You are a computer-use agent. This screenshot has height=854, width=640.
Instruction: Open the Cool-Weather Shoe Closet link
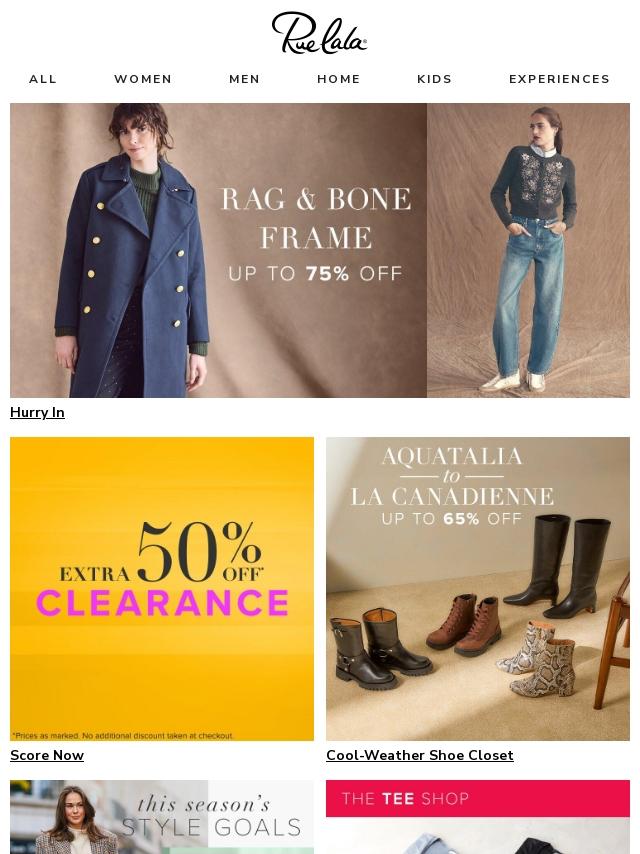tap(420, 755)
